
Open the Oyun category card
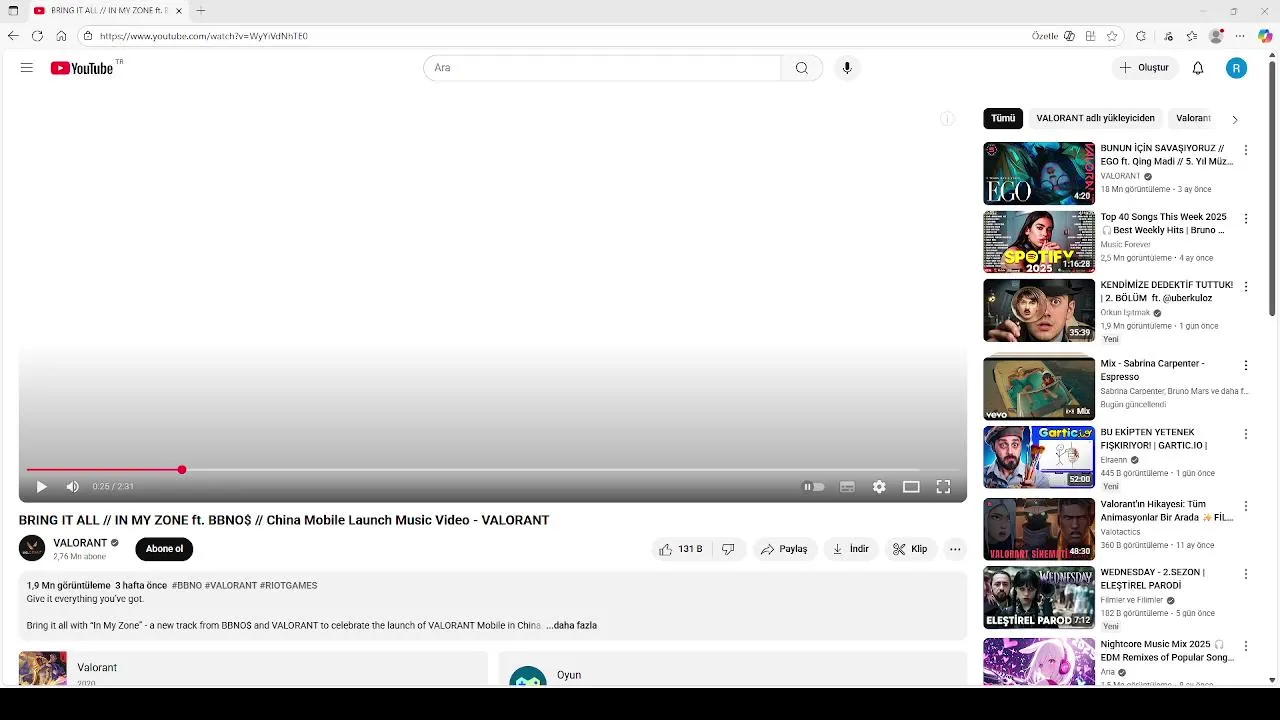[x=732, y=669]
